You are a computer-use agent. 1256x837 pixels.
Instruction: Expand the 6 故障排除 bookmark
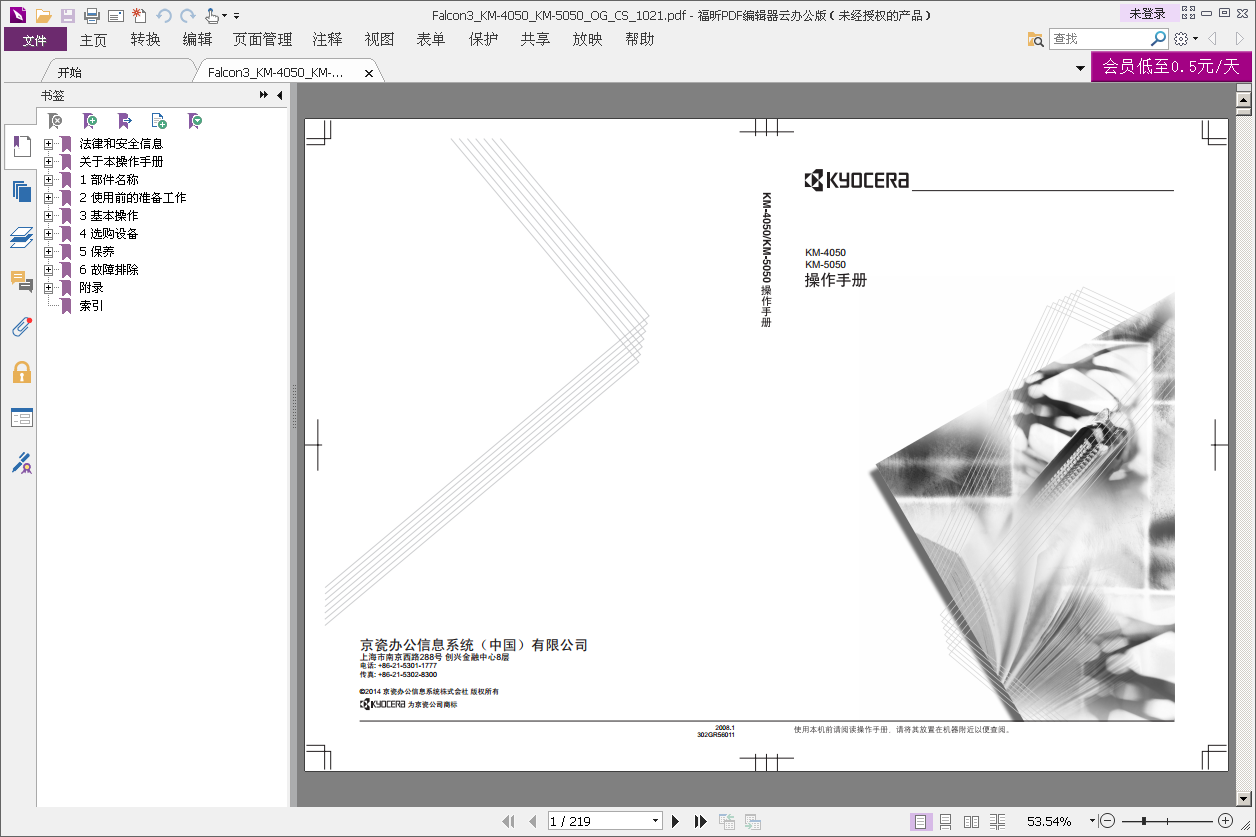[x=48, y=270]
